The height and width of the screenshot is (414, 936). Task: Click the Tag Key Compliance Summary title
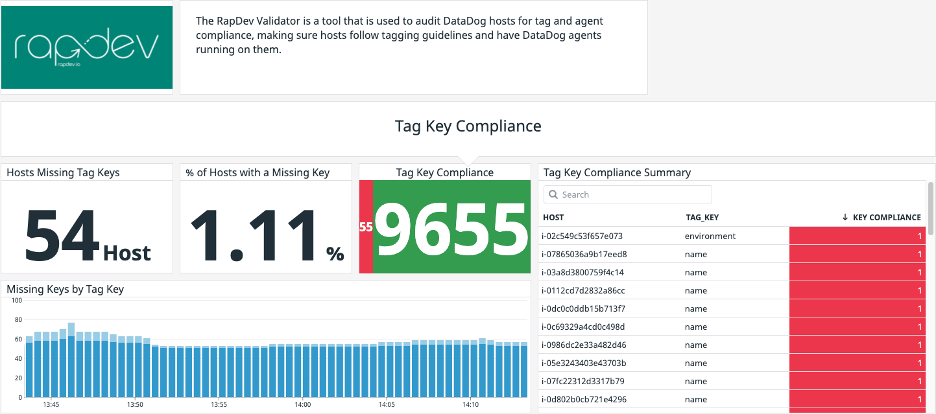click(x=617, y=172)
